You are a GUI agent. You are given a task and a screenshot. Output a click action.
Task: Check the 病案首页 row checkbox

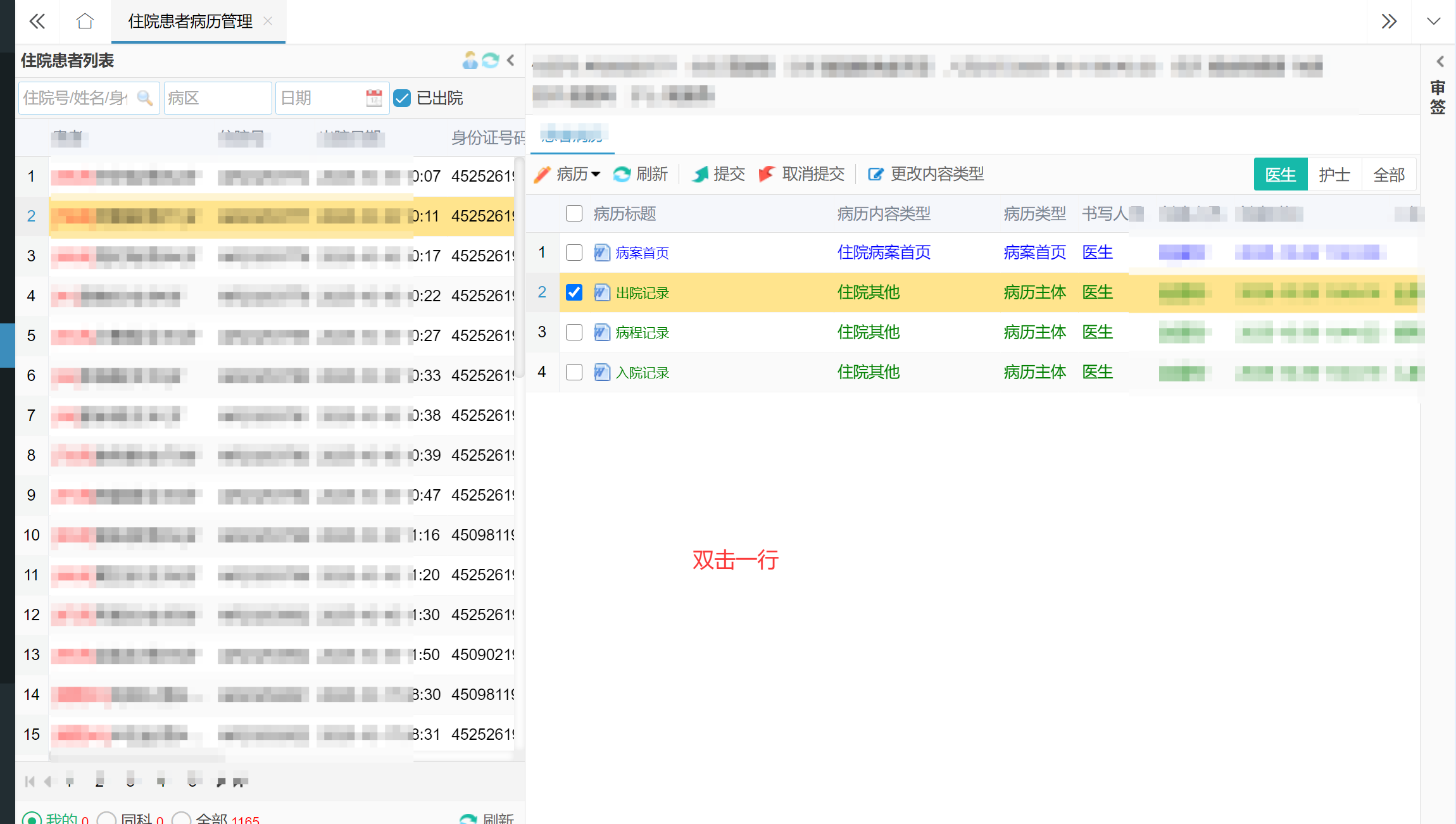(574, 253)
